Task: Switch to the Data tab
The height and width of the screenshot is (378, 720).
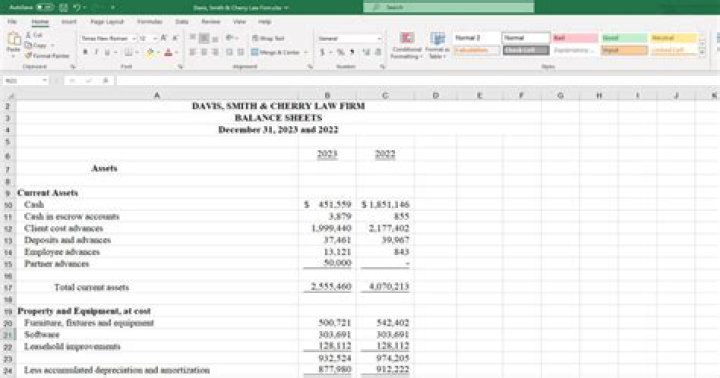Action: [x=182, y=22]
